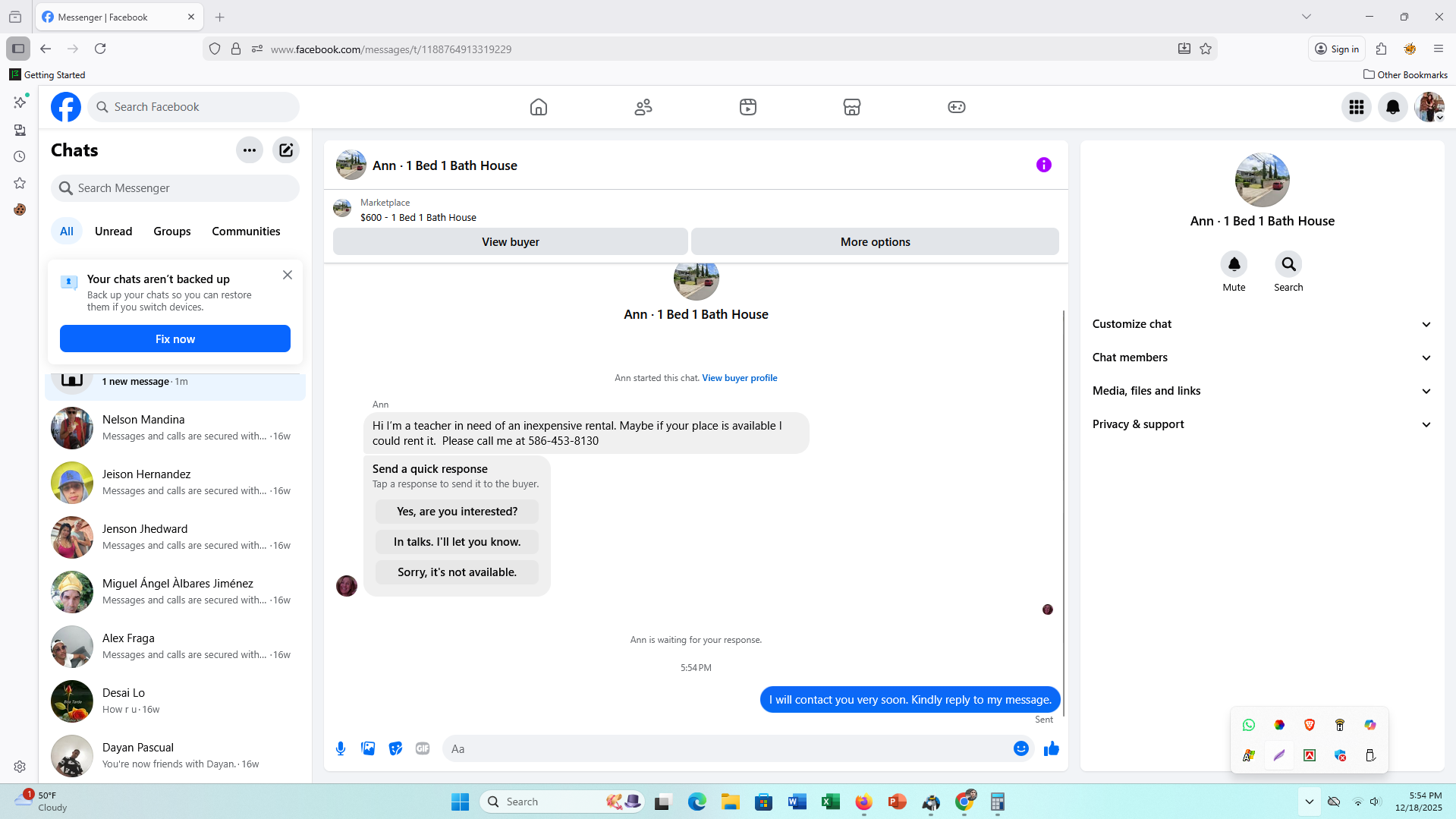Open the browser application menu
Image resolution: width=1456 pixels, height=819 pixels.
[x=1439, y=49]
